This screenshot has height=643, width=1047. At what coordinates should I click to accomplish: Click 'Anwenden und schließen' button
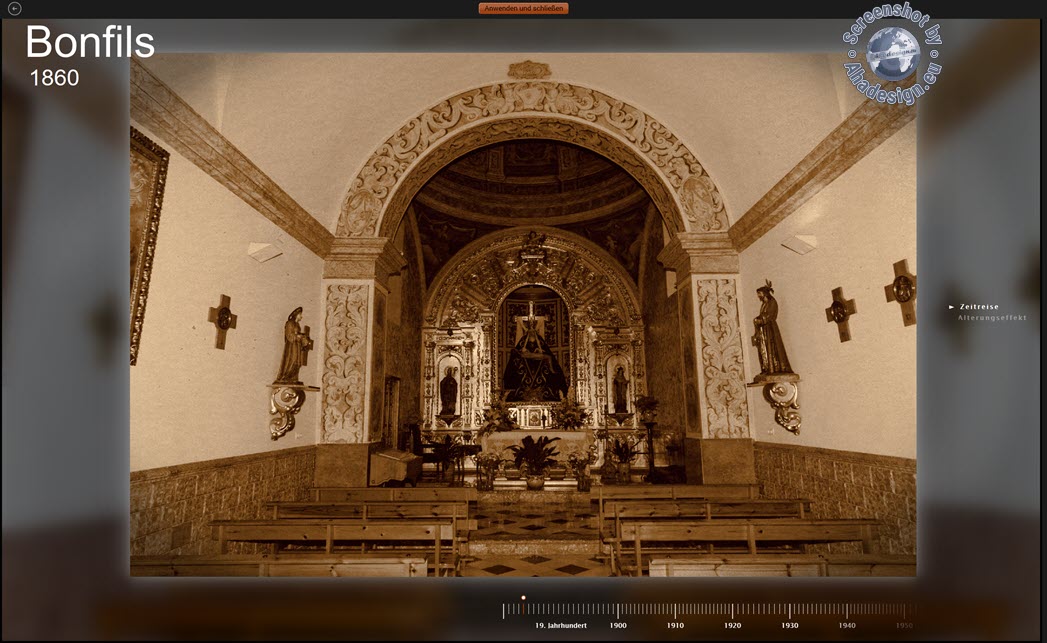(x=524, y=9)
